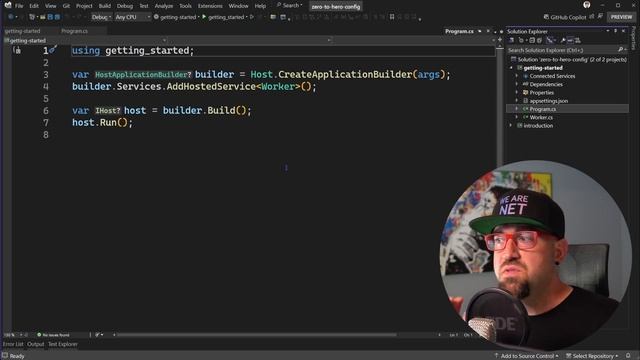Select Solution 'zero-to-hero-config' node
This screenshot has height=360, width=640.
[x=570, y=60]
